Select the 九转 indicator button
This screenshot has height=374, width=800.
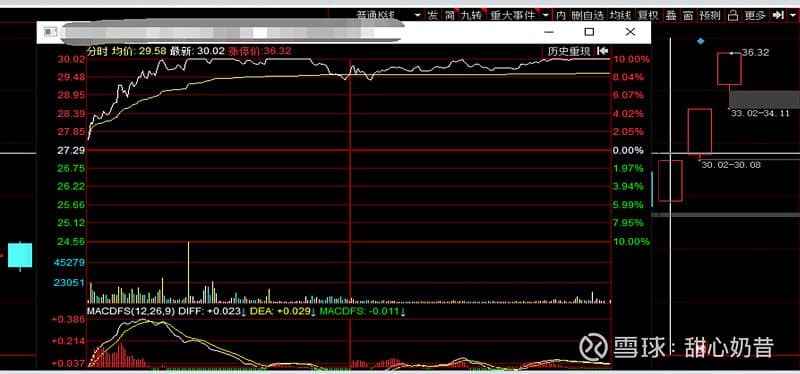click(471, 15)
